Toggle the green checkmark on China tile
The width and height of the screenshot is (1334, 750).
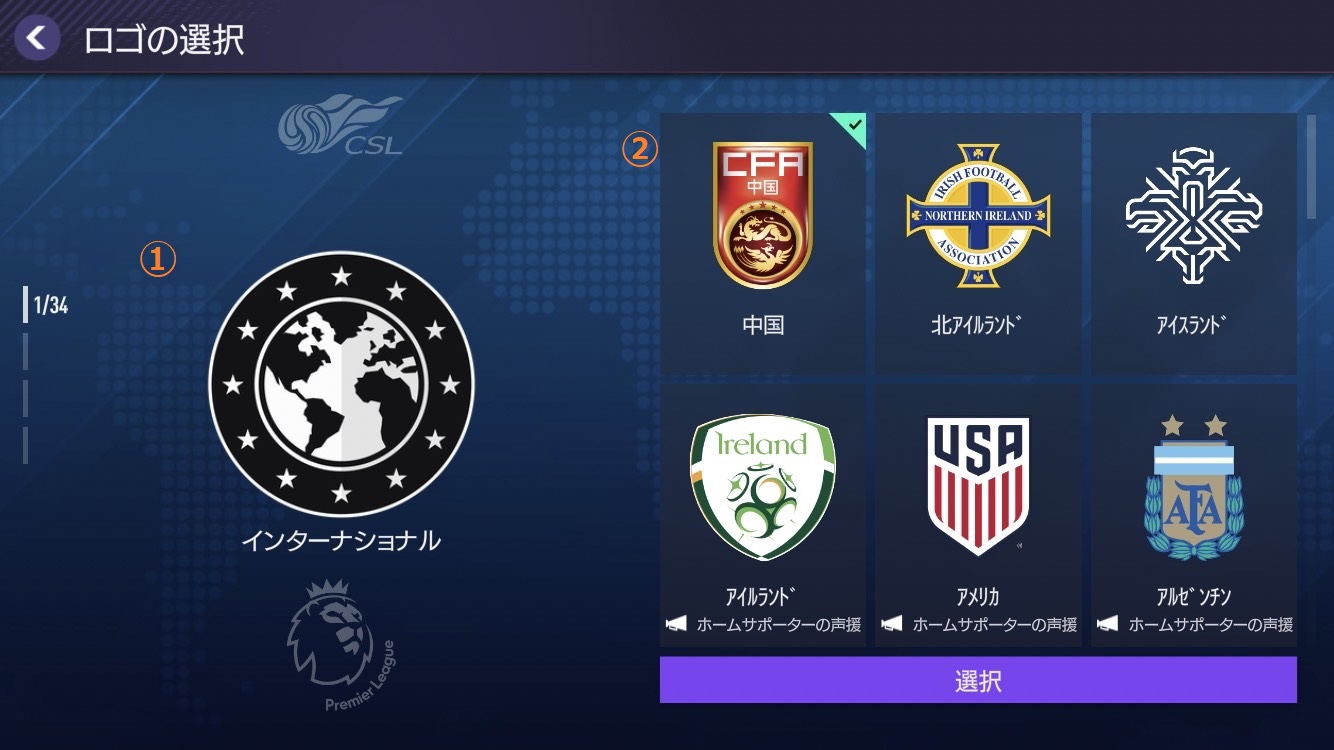852,127
